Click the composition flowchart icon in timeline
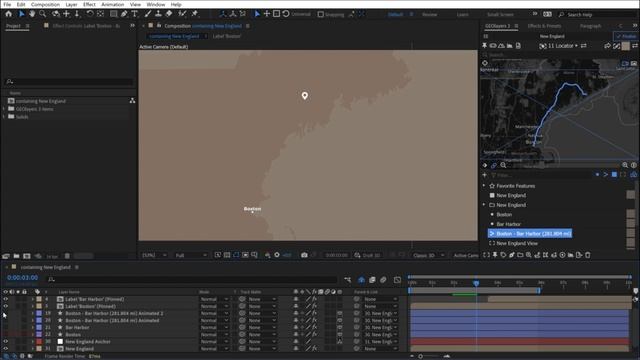The width and height of the screenshot is (640, 360). click(x=347, y=280)
